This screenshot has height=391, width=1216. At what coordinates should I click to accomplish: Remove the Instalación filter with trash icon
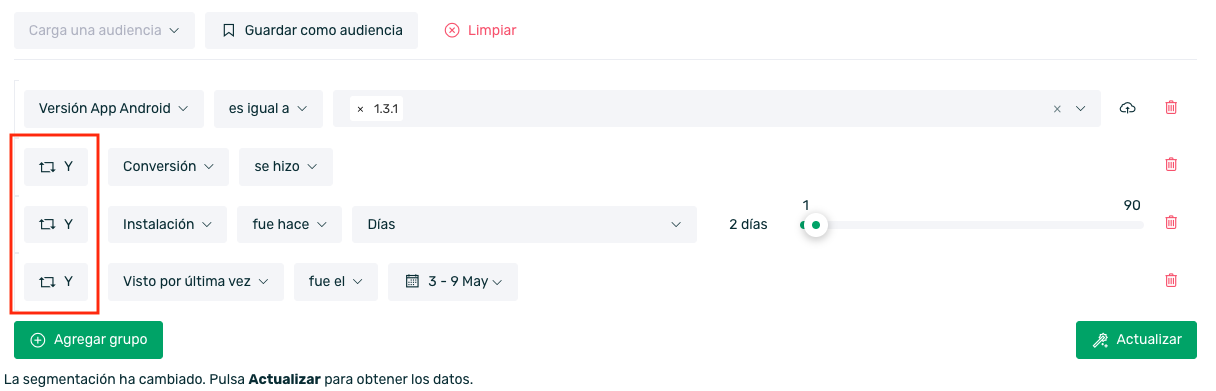click(x=1171, y=223)
